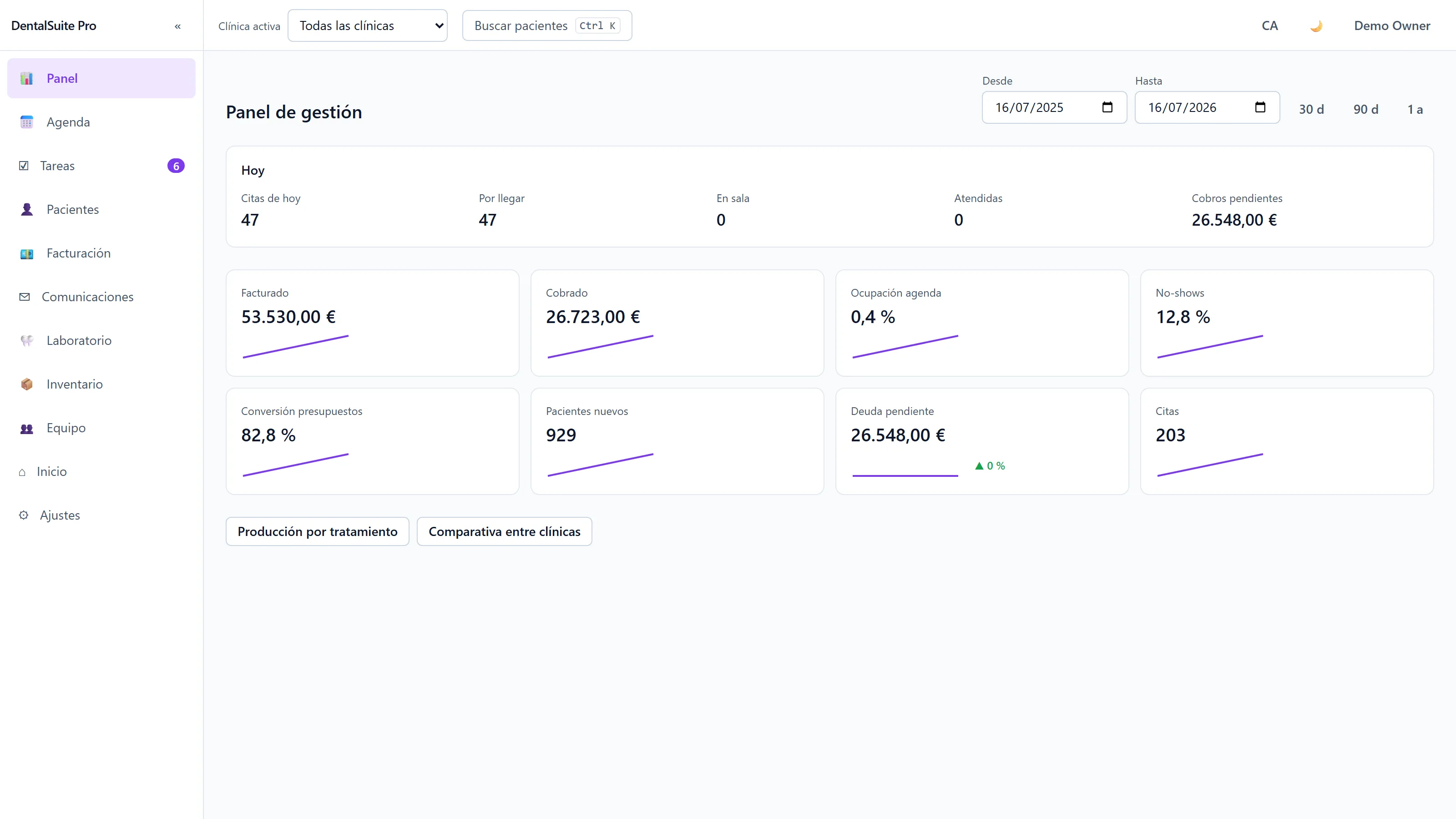Click the Cobrado 26.723,00 € value

593,317
